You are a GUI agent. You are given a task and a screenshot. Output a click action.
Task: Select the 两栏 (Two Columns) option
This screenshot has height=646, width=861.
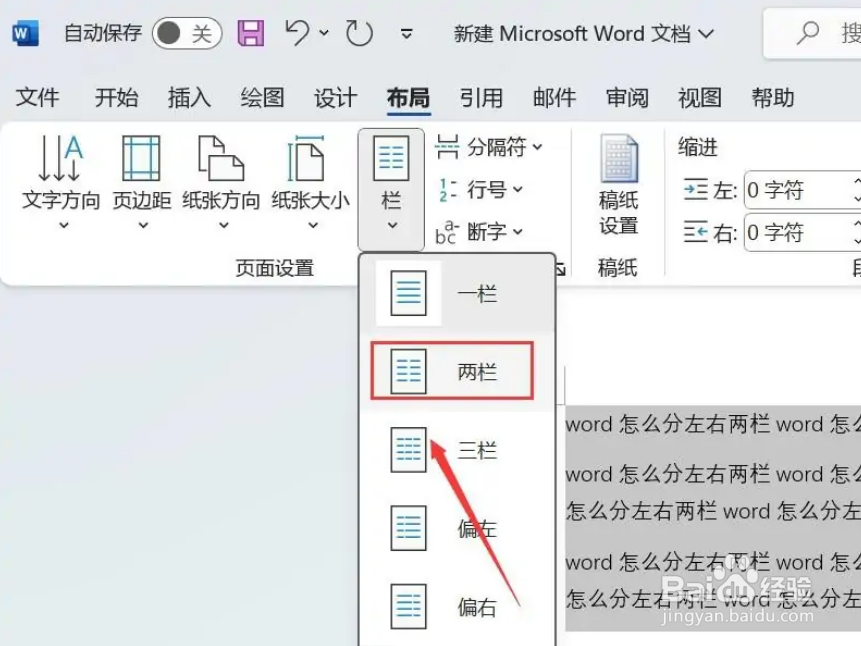click(452, 369)
